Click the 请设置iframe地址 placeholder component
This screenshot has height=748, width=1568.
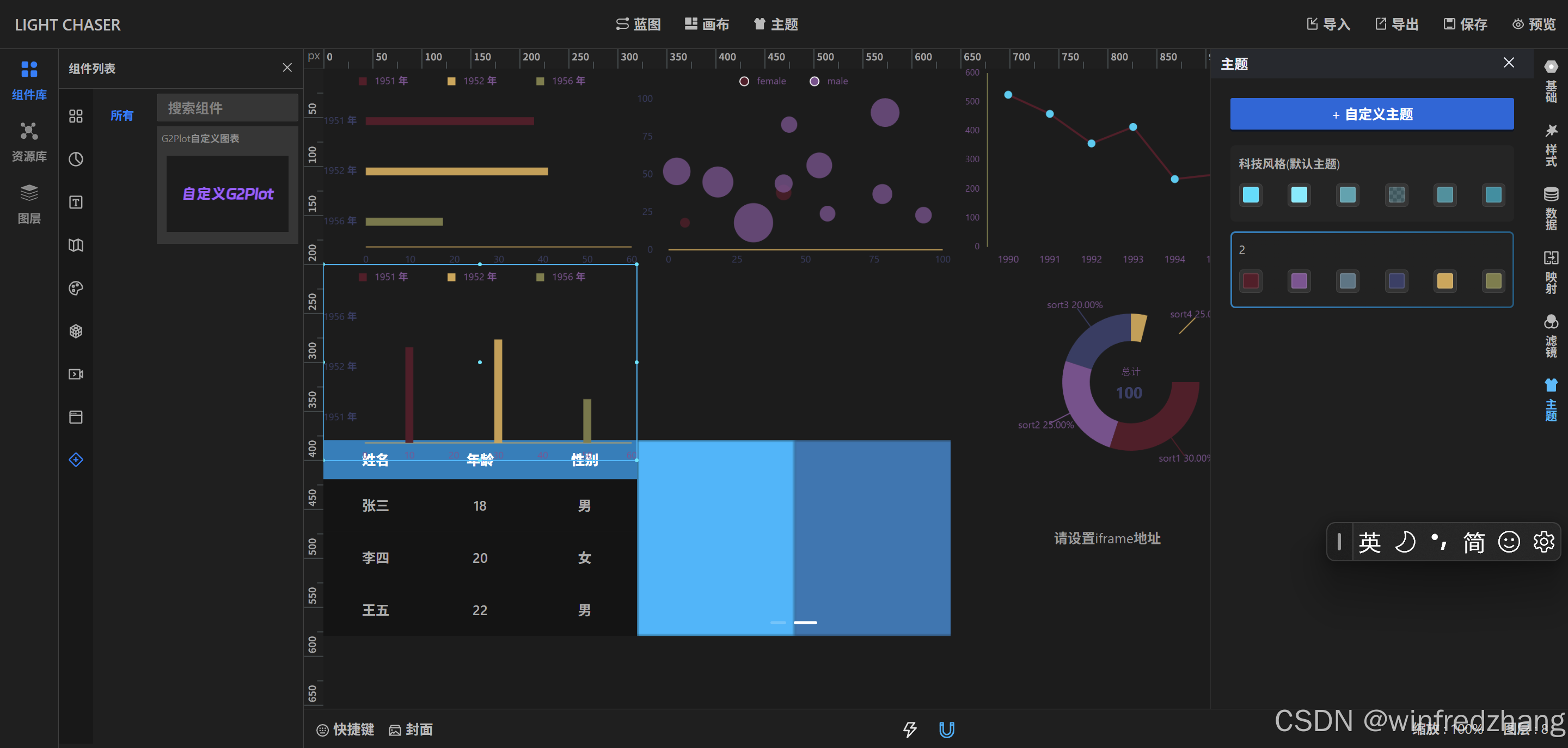[1107, 538]
